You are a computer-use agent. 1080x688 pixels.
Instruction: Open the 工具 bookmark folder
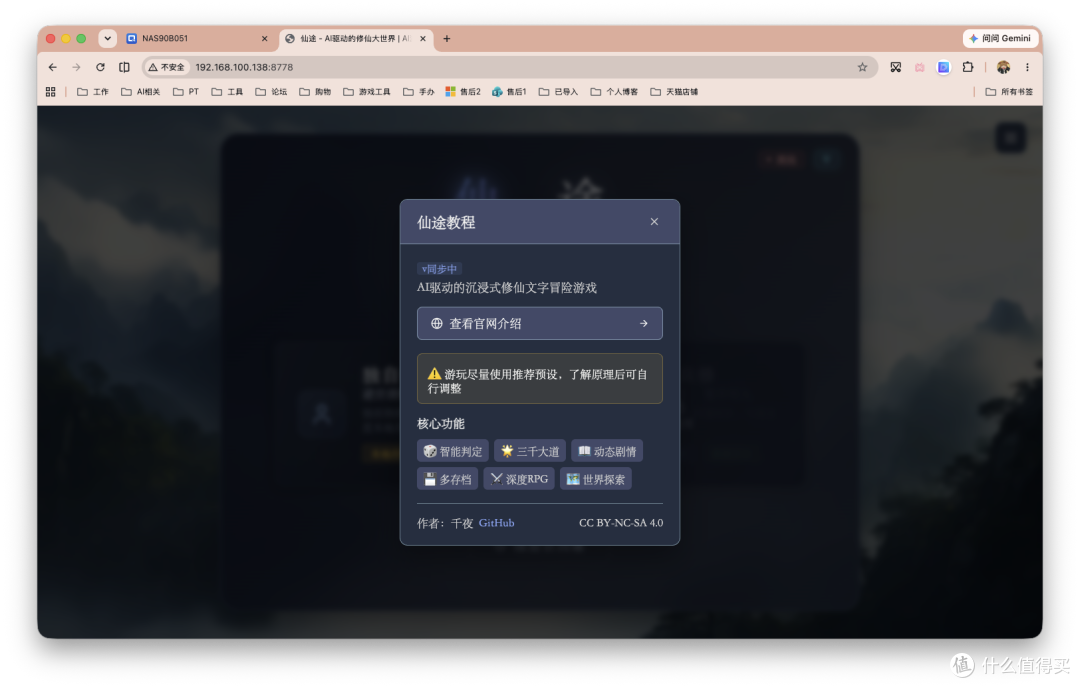(227, 92)
